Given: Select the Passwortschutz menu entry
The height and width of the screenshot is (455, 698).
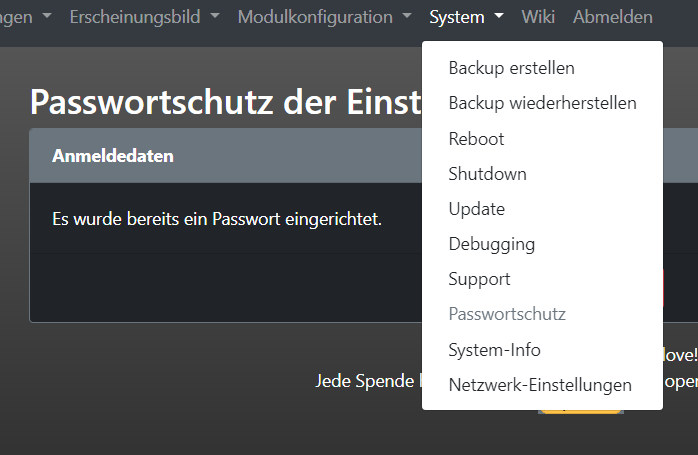Looking at the screenshot, I should pyautogui.click(x=506, y=314).
